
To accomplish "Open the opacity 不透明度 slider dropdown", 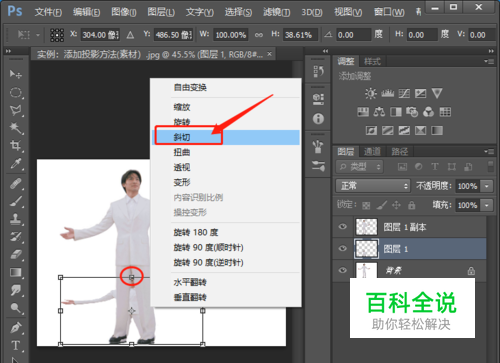I will click(x=487, y=186).
